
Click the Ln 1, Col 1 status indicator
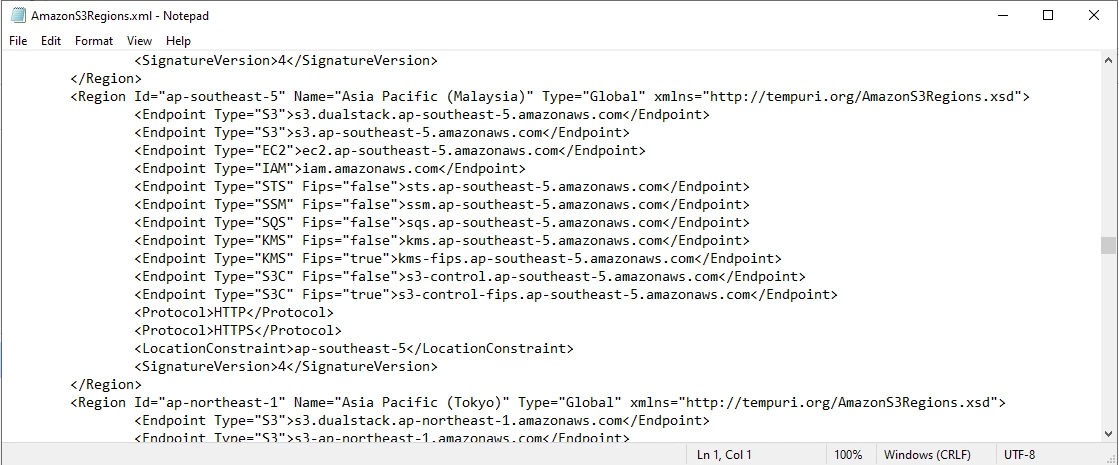pos(724,455)
